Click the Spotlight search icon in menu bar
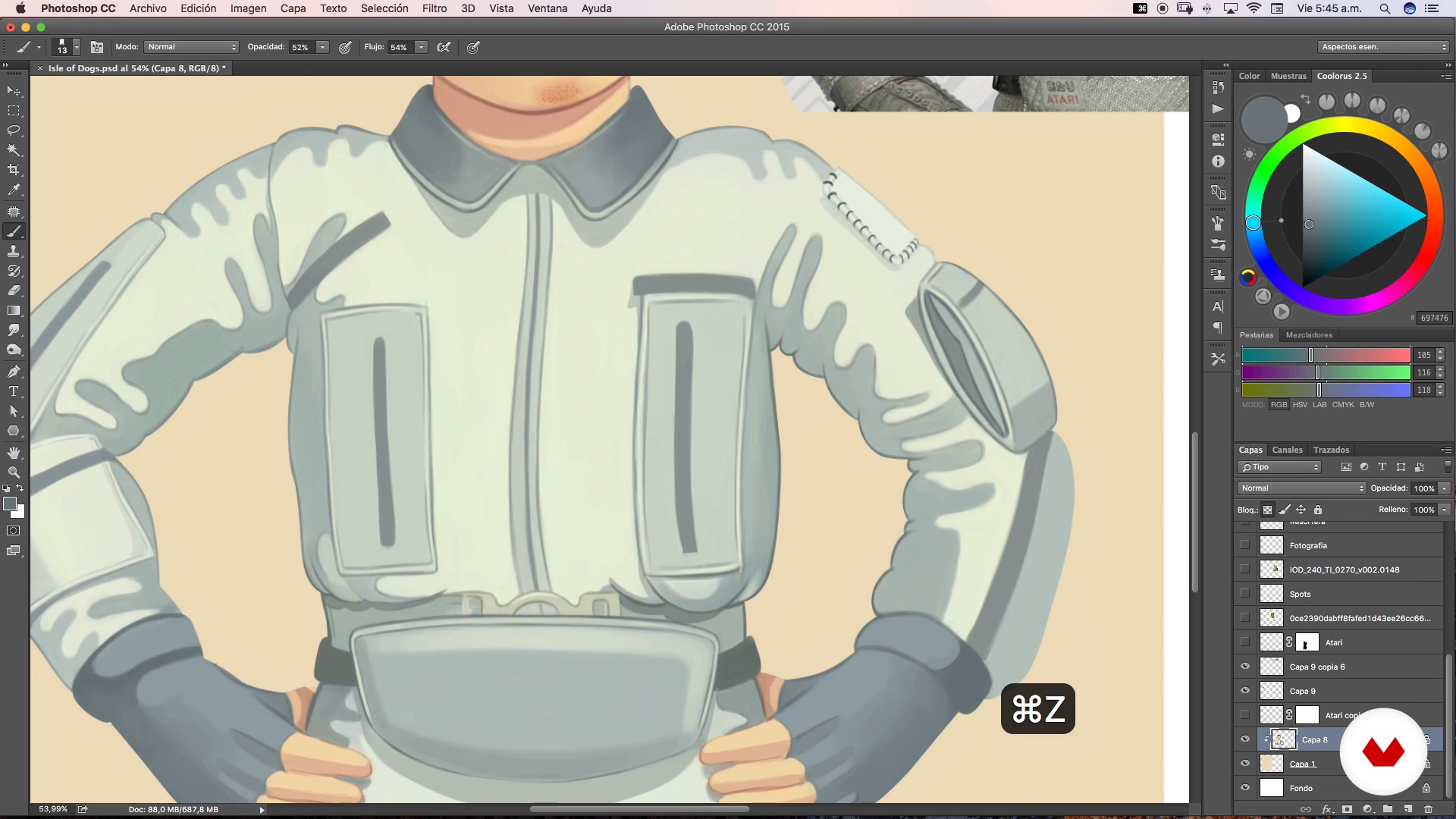Image resolution: width=1456 pixels, height=819 pixels. click(1385, 8)
